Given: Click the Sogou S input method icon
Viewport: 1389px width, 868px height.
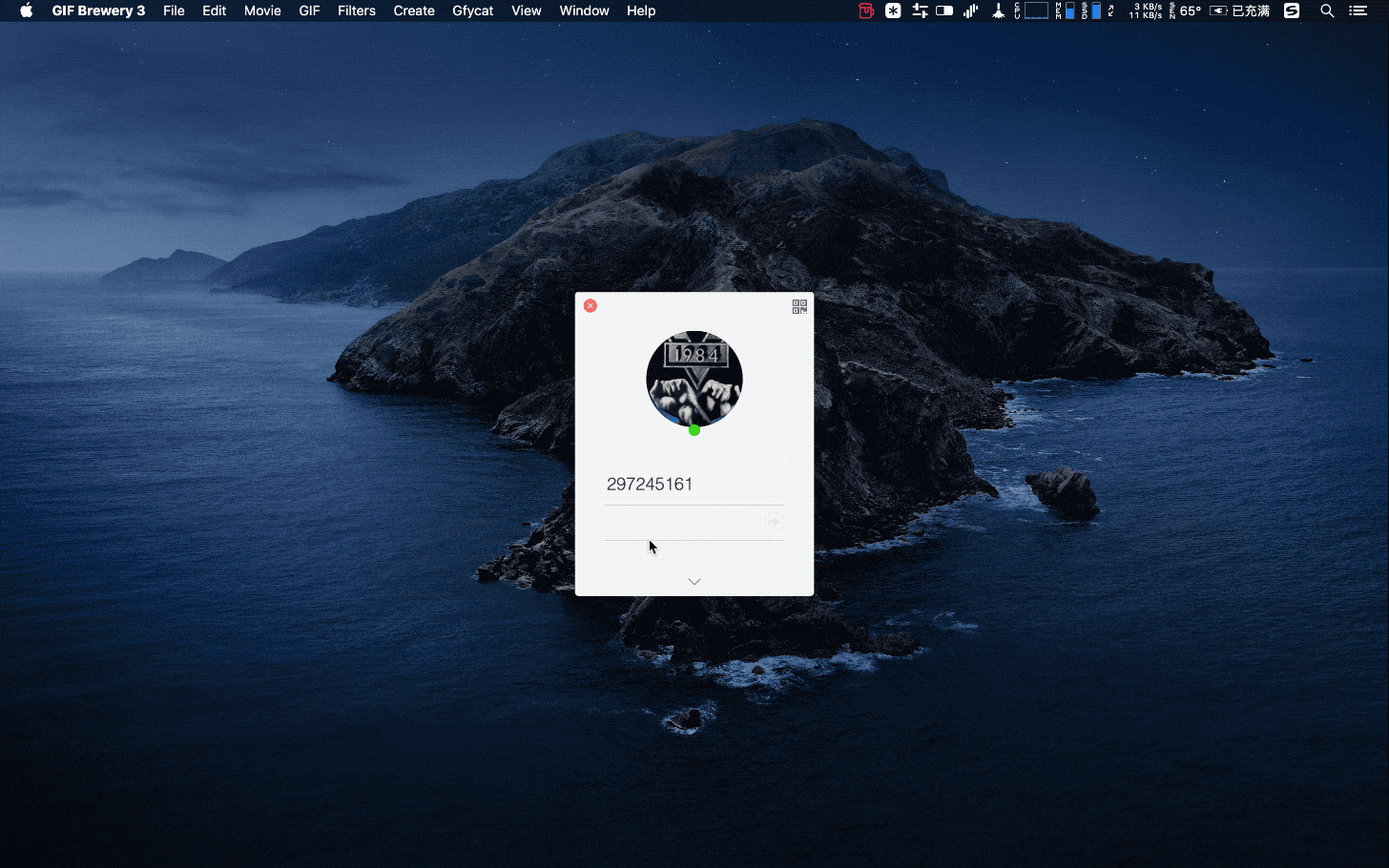Looking at the screenshot, I should (x=1292, y=10).
